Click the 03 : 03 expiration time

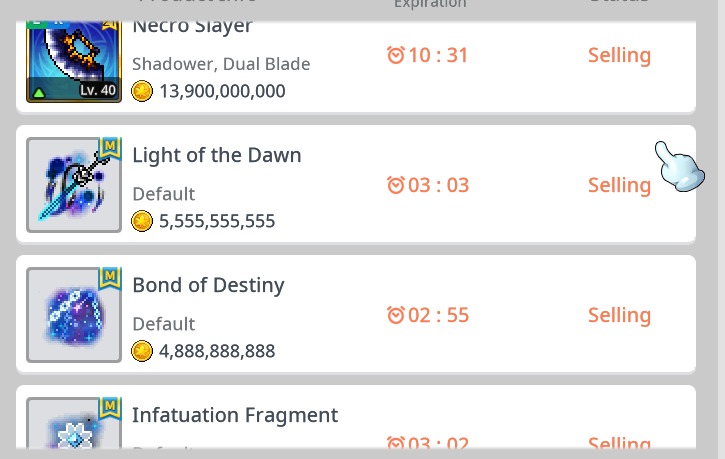coord(439,185)
